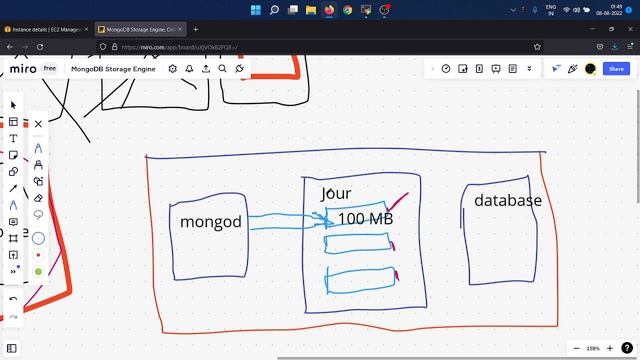
Task: Select the Pen tool in main toolbar
Action: 13,205
